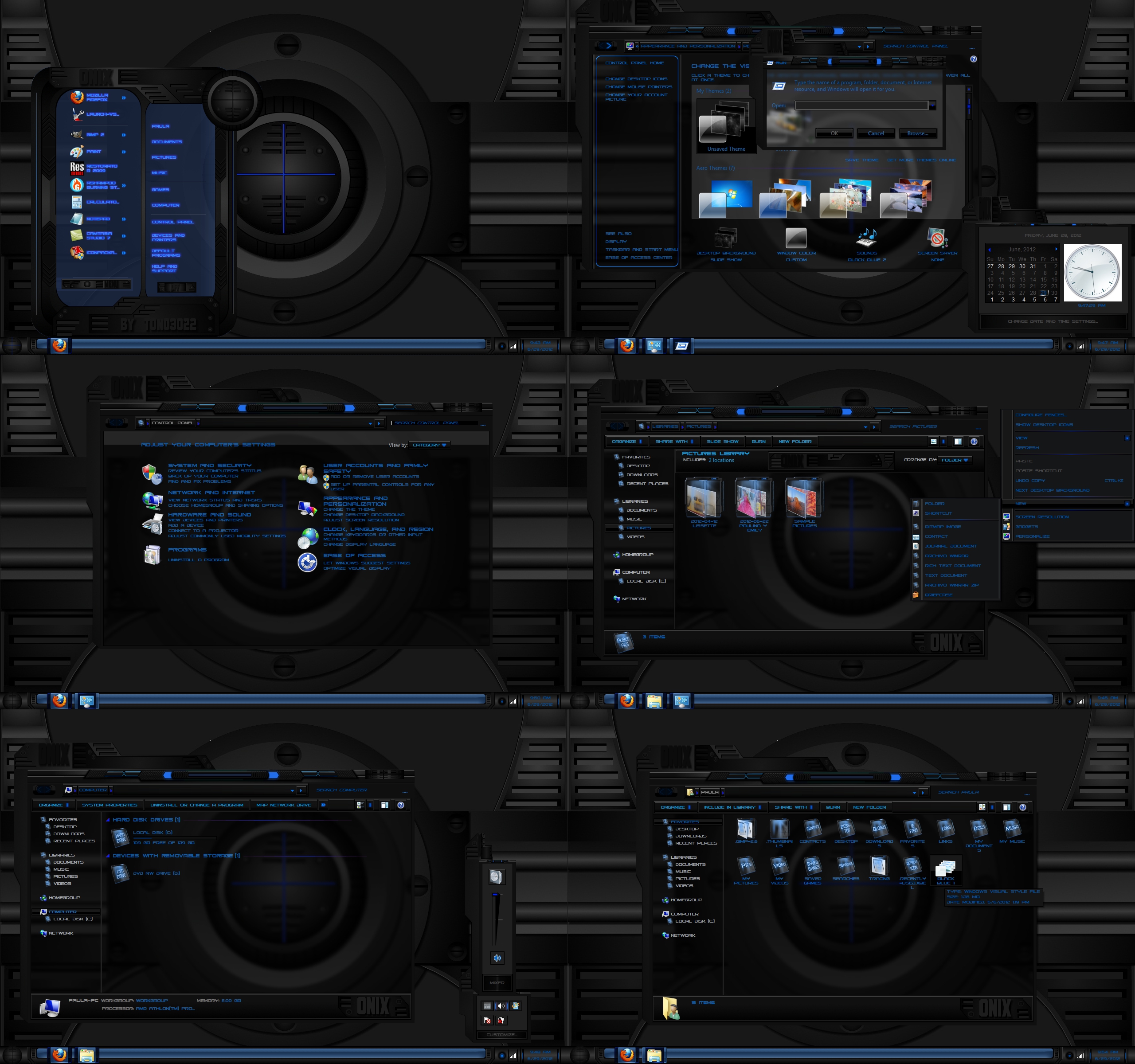Image resolution: width=1135 pixels, height=1064 pixels.
Task: Open Include in Library dropdown menu
Action: pos(732,807)
